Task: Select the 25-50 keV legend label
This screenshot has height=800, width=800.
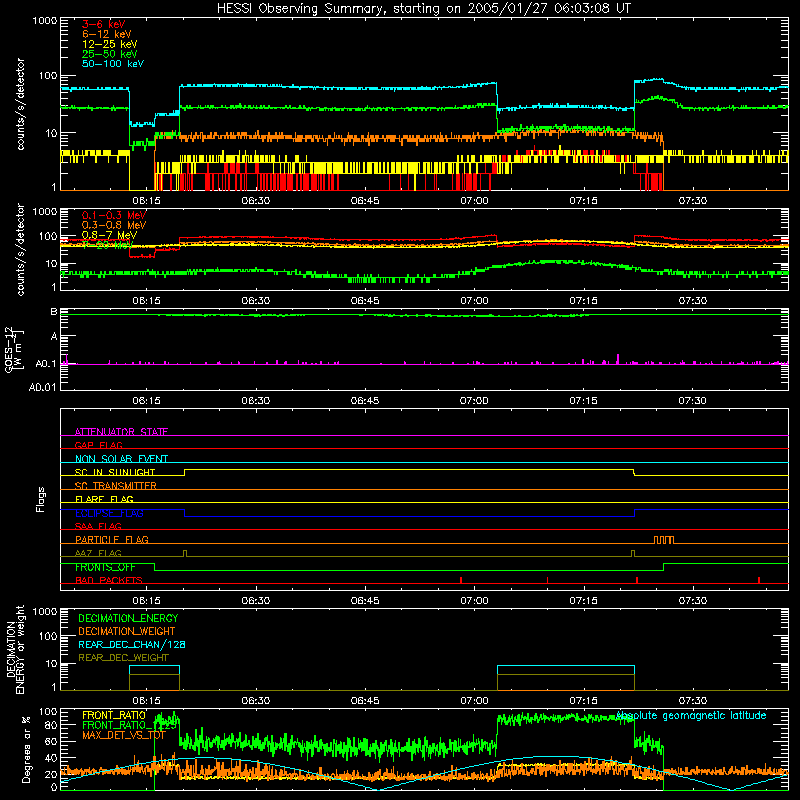Action: point(109,54)
